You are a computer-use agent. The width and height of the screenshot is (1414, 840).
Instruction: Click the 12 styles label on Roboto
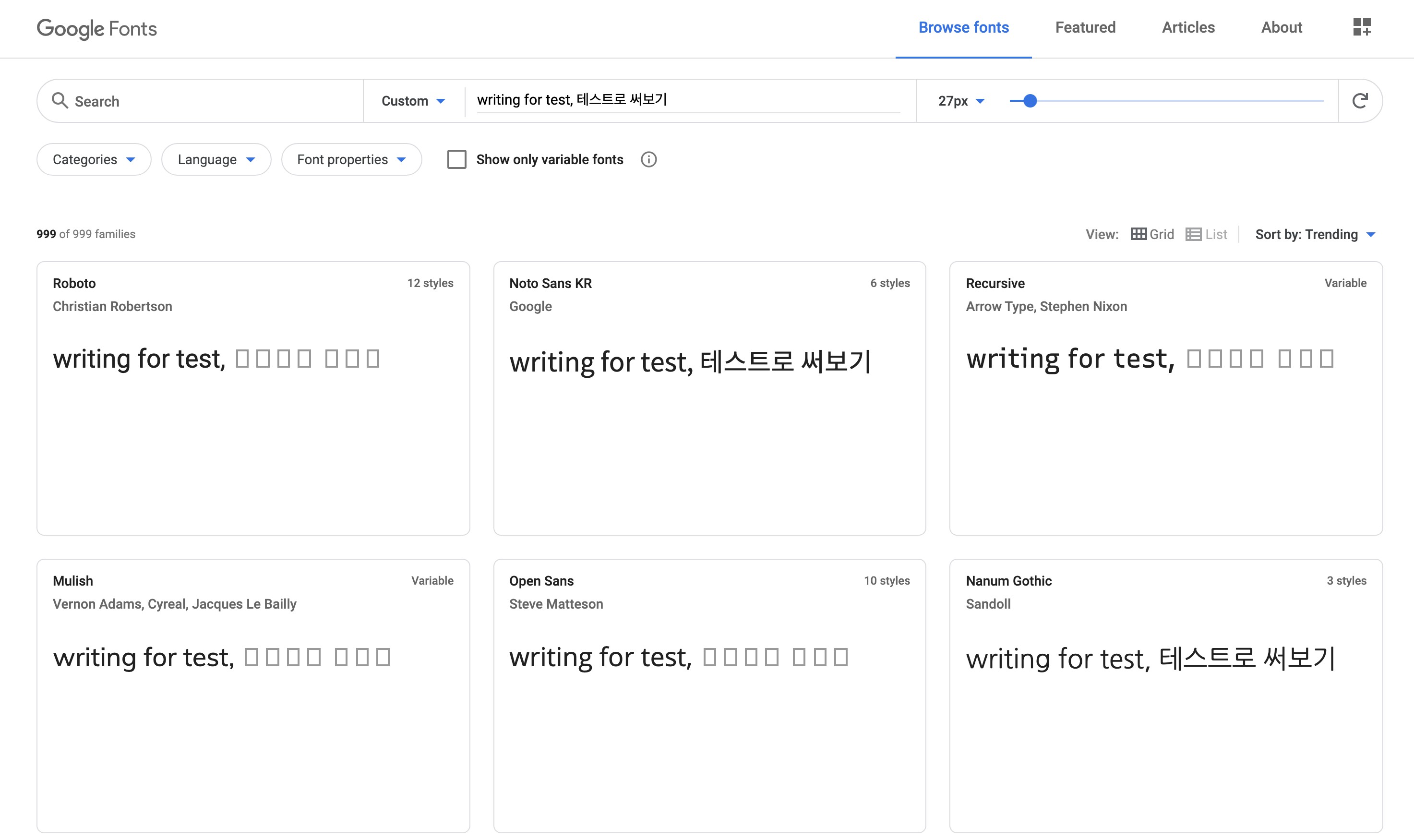pos(430,283)
